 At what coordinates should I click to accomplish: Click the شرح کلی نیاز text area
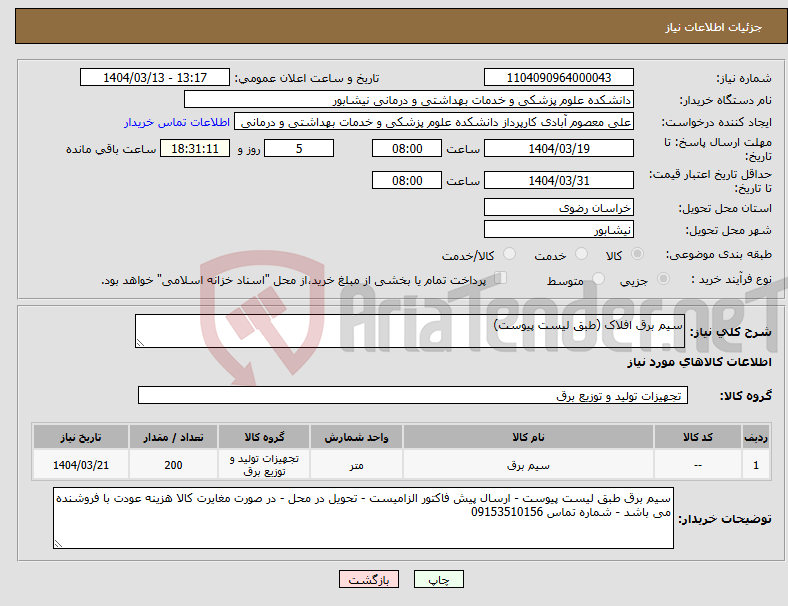click(410, 331)
